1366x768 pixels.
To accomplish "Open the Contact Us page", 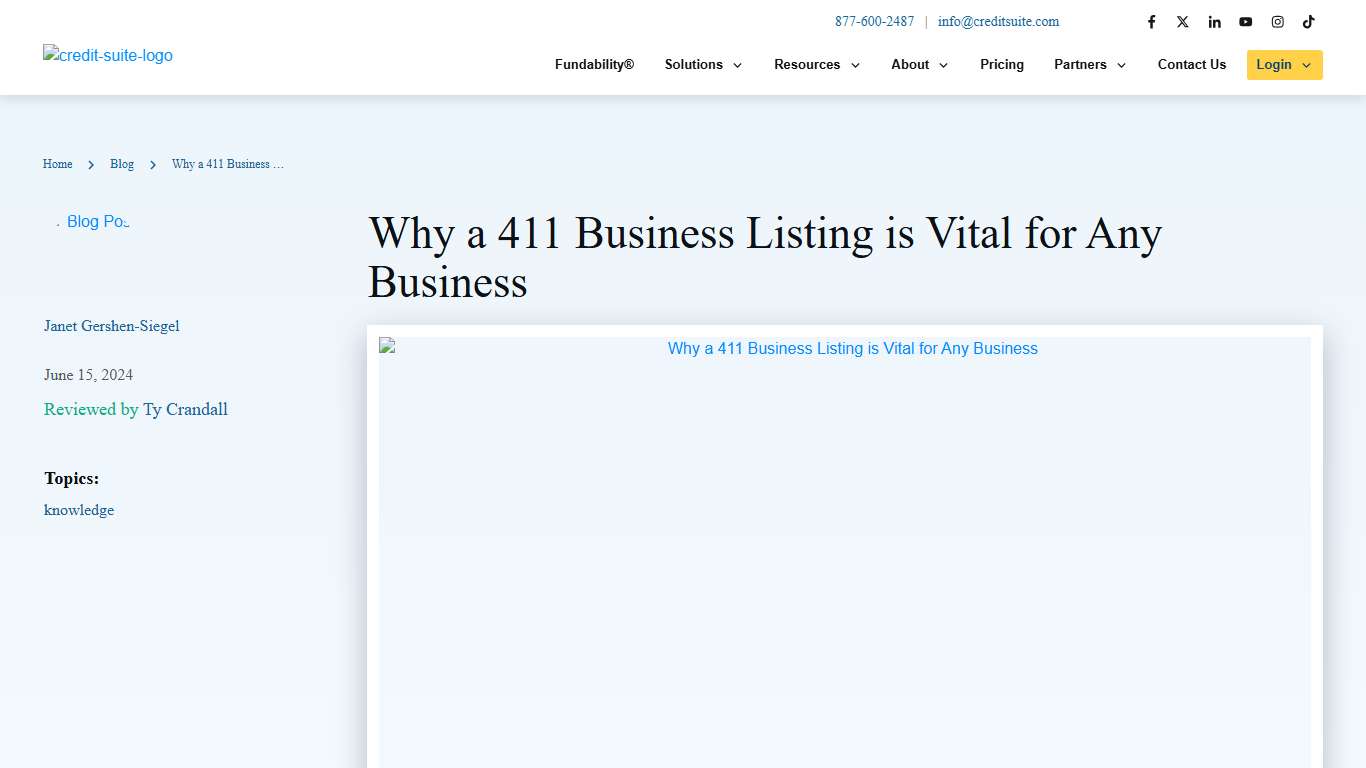I will pyautogui.click(x=1191, y=64).
